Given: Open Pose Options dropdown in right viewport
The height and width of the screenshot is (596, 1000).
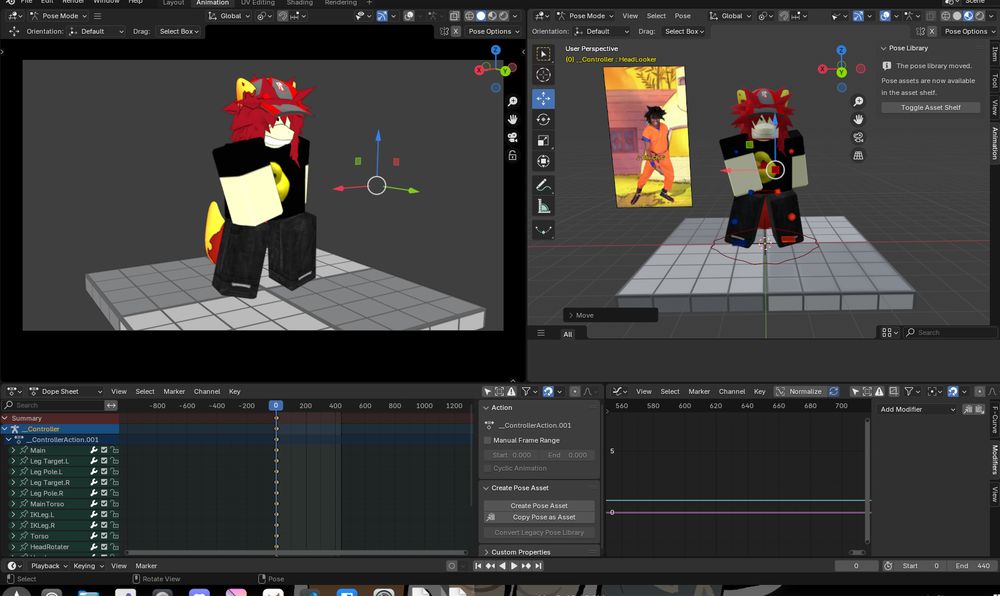Looking at the screenshot, I should tap(969, 31).
